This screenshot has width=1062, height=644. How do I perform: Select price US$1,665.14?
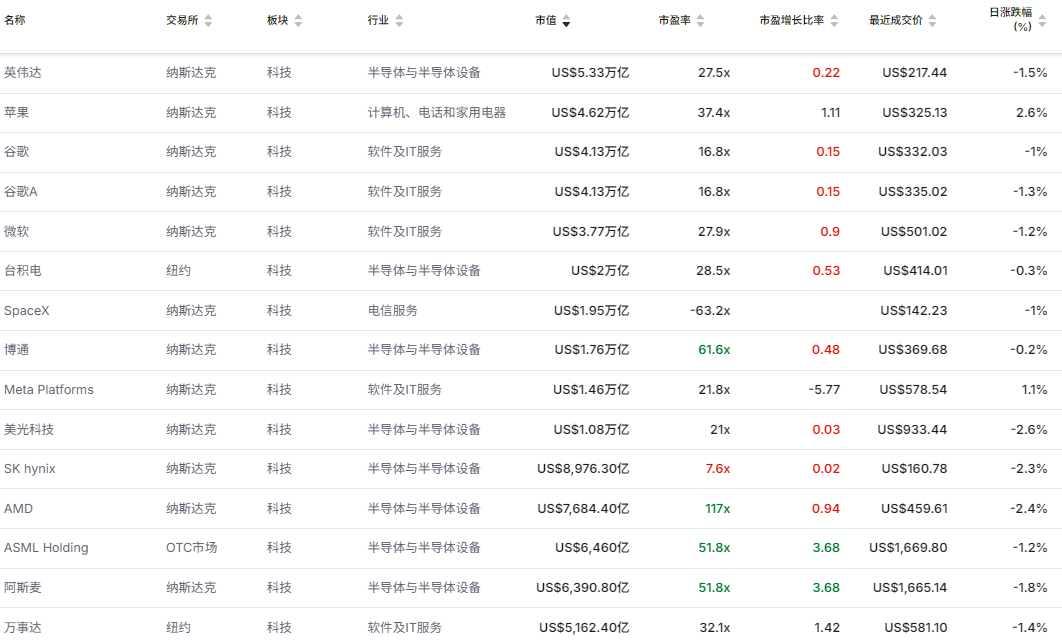coord(910,588)
